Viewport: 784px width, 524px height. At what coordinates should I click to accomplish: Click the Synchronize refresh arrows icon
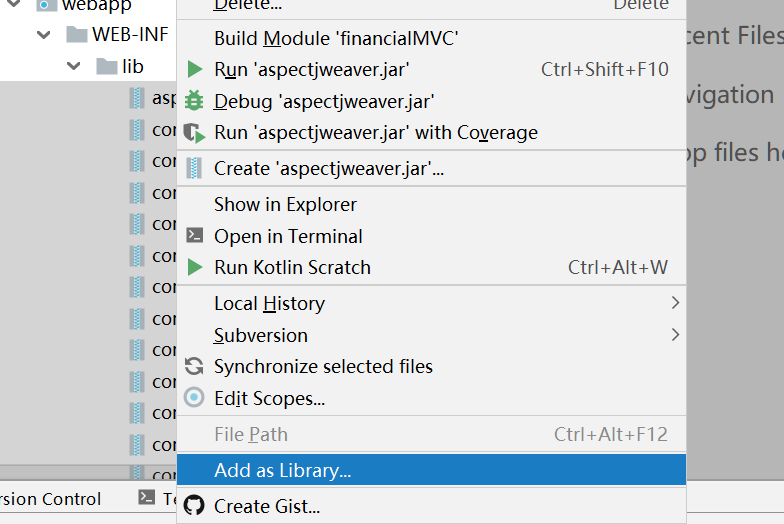pyautogui.click(x=194, y=366)
